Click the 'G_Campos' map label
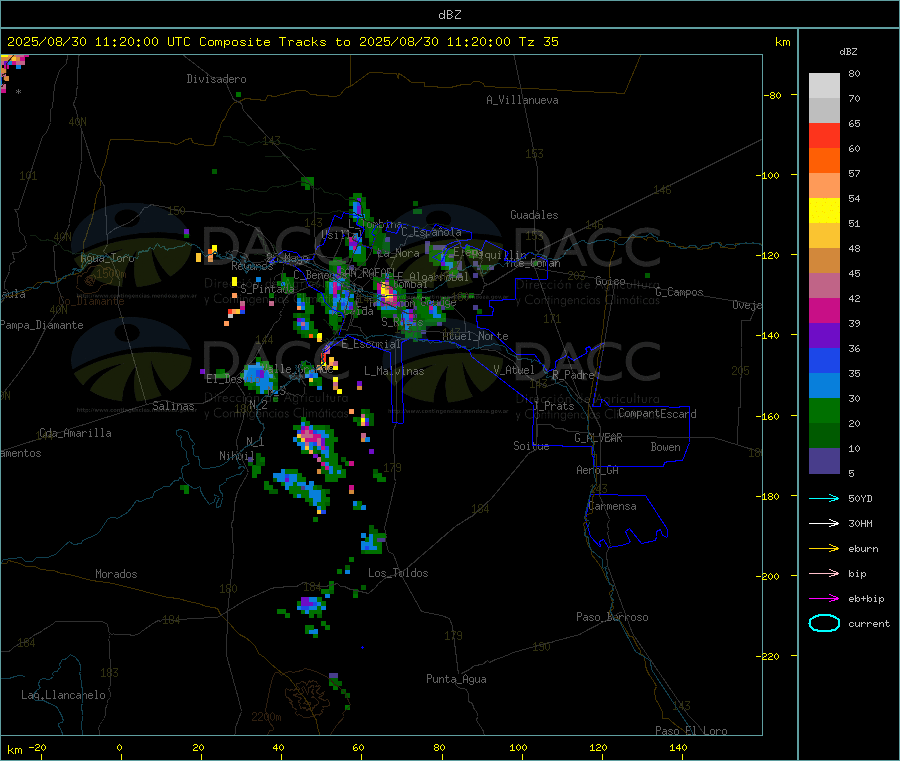900x761 pixels. 679,292
